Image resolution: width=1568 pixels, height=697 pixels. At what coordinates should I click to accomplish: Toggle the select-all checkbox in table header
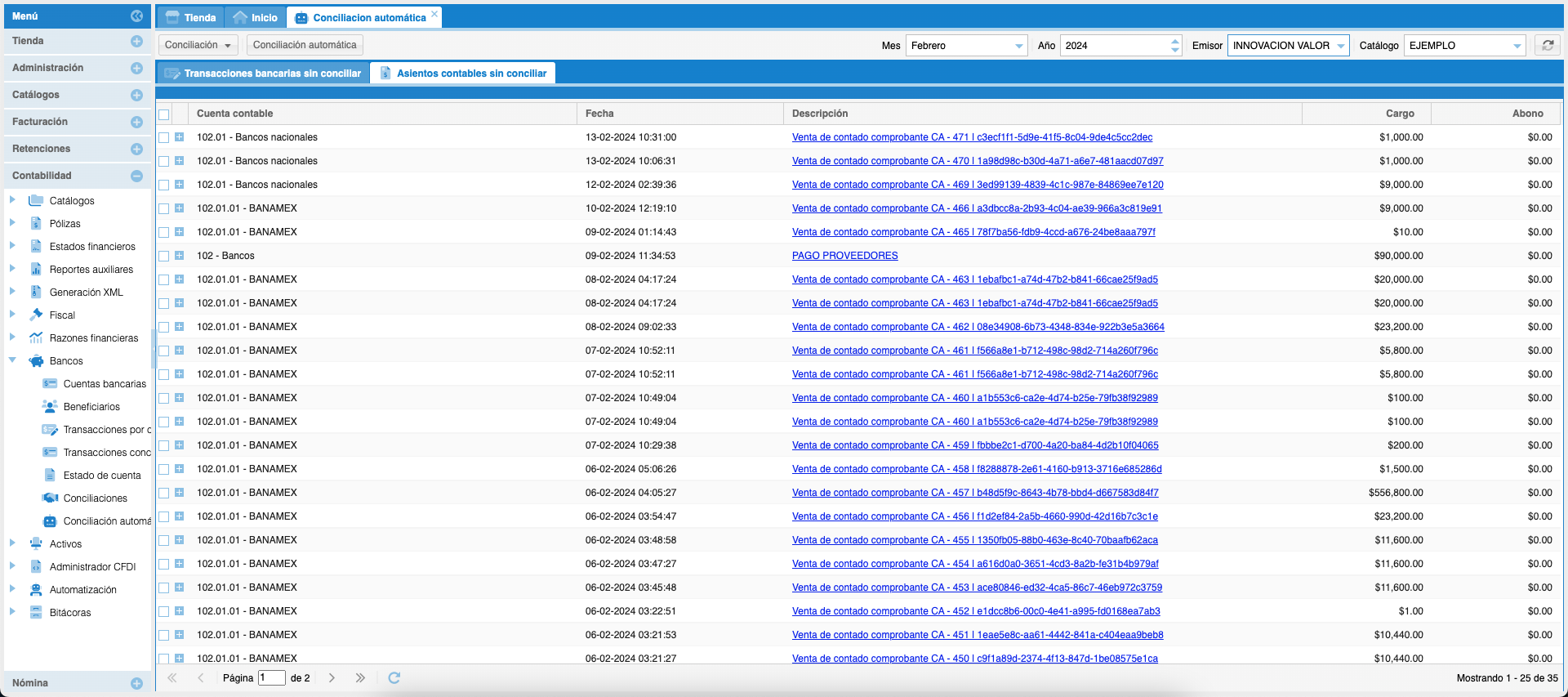[164, 114]
